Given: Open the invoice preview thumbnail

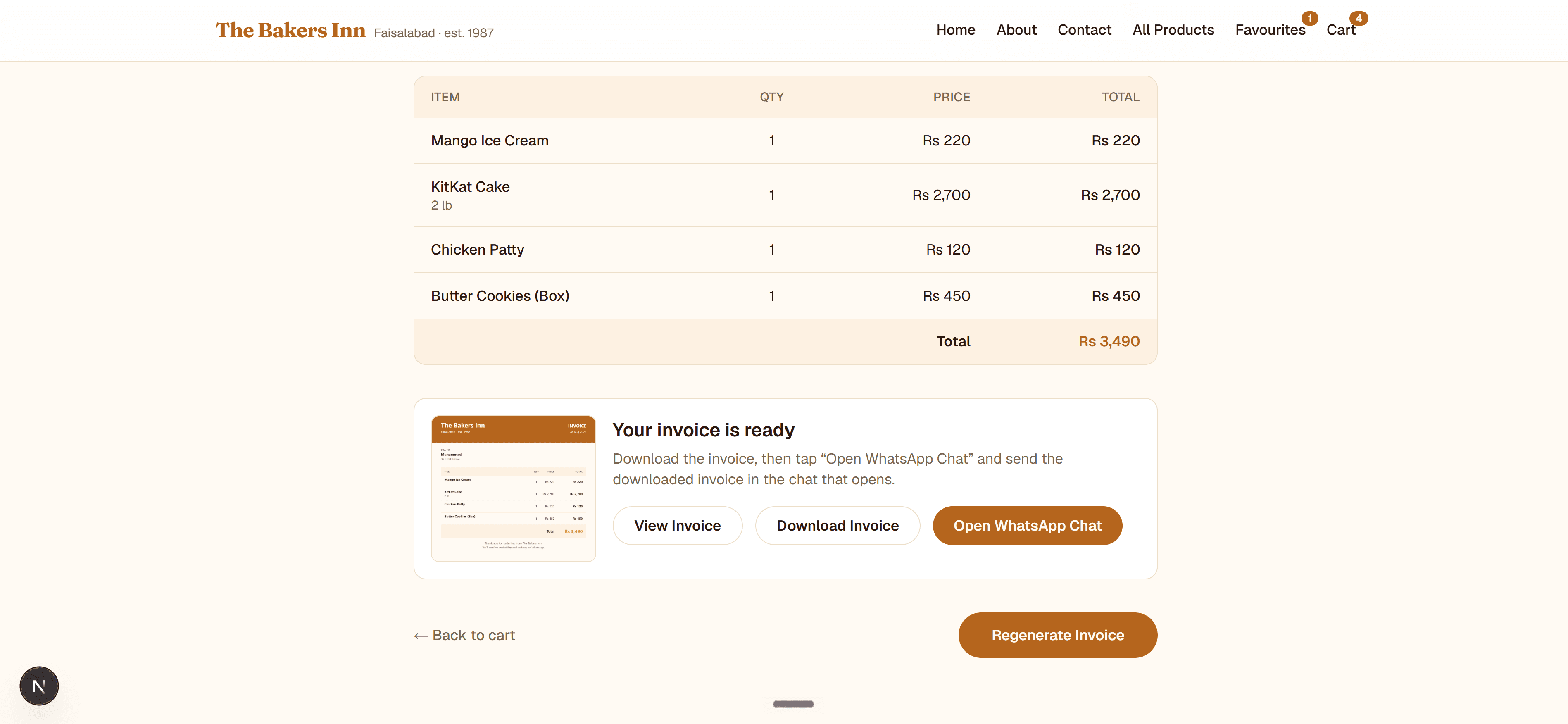Looking at the screenshot, I should (513, 488).
